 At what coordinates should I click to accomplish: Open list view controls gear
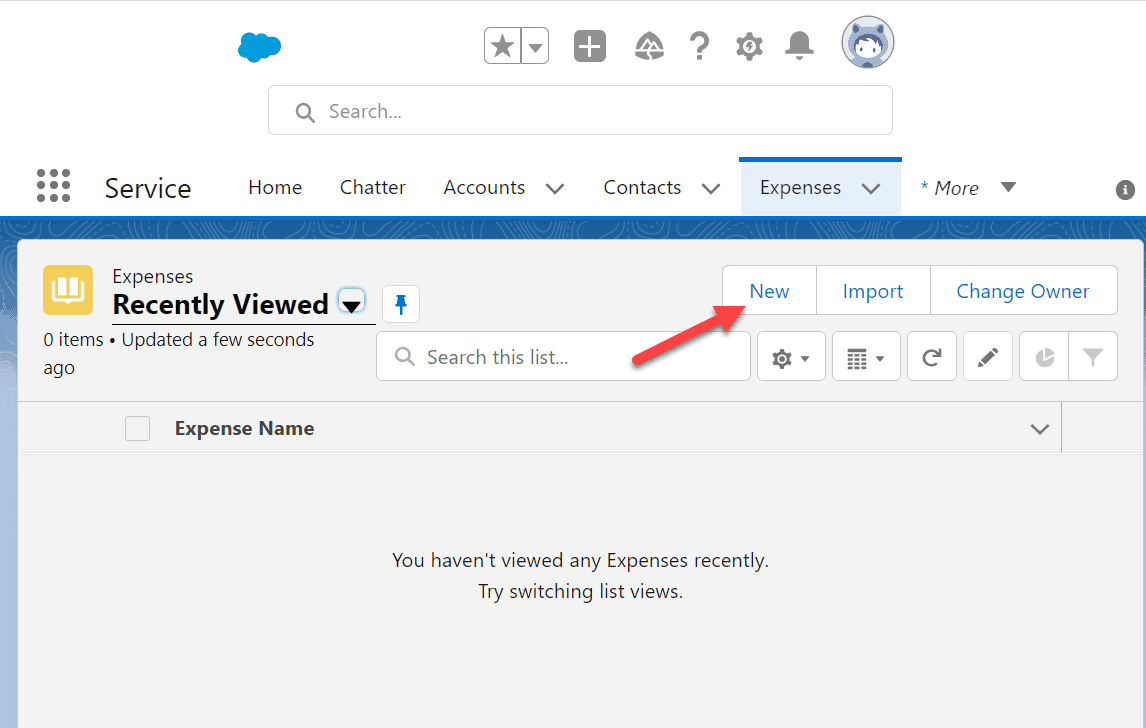coord(790,355)
